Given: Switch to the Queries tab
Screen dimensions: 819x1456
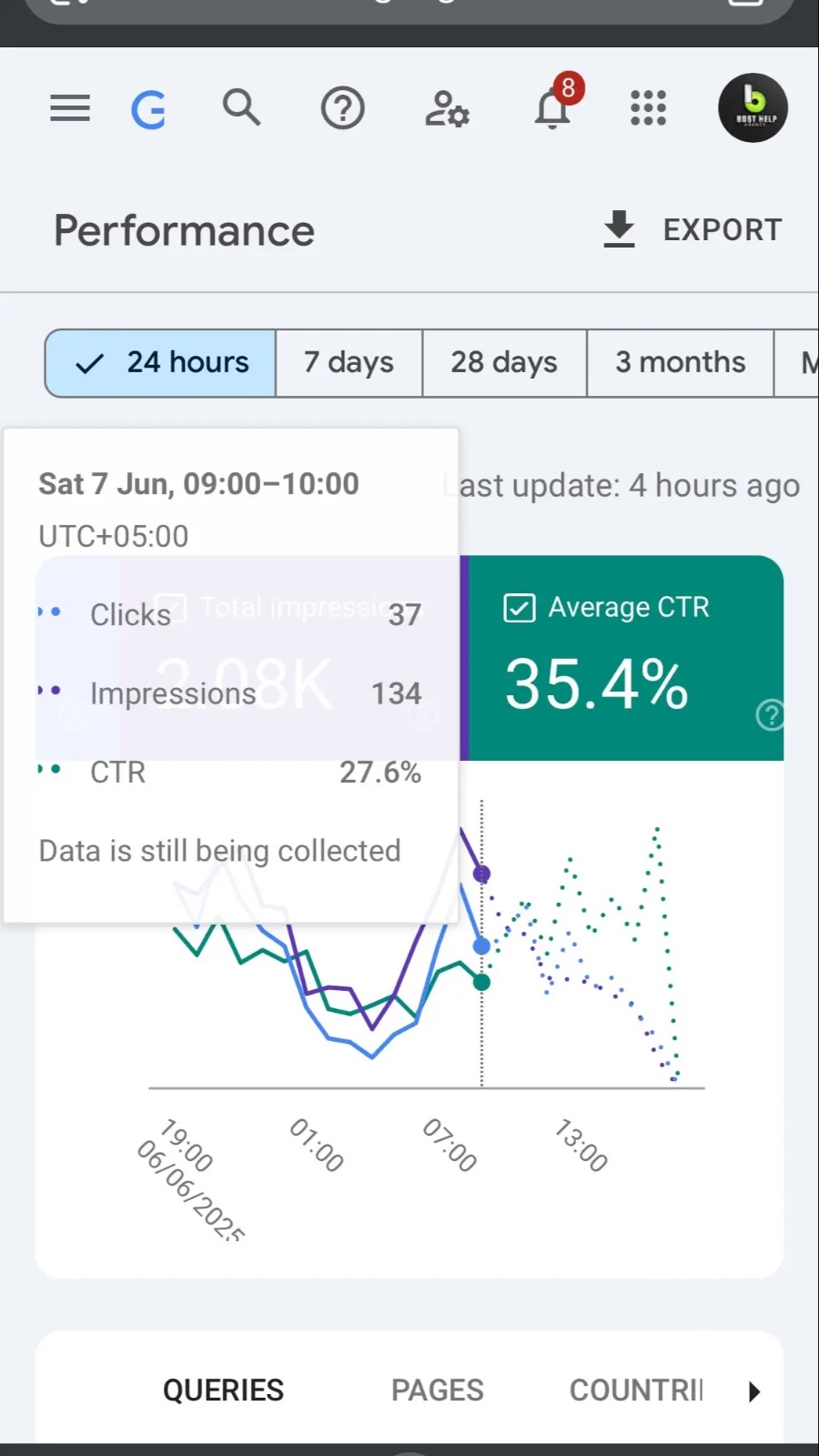Looking at the screenshot, I should coord(223,1390).
